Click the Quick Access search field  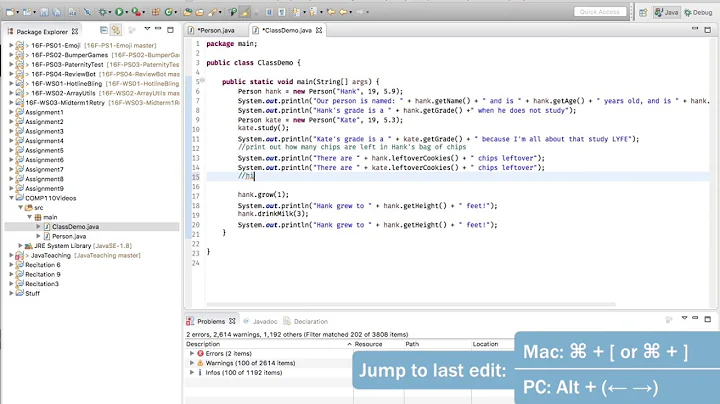pyautogui.click(x=600, y=12)
